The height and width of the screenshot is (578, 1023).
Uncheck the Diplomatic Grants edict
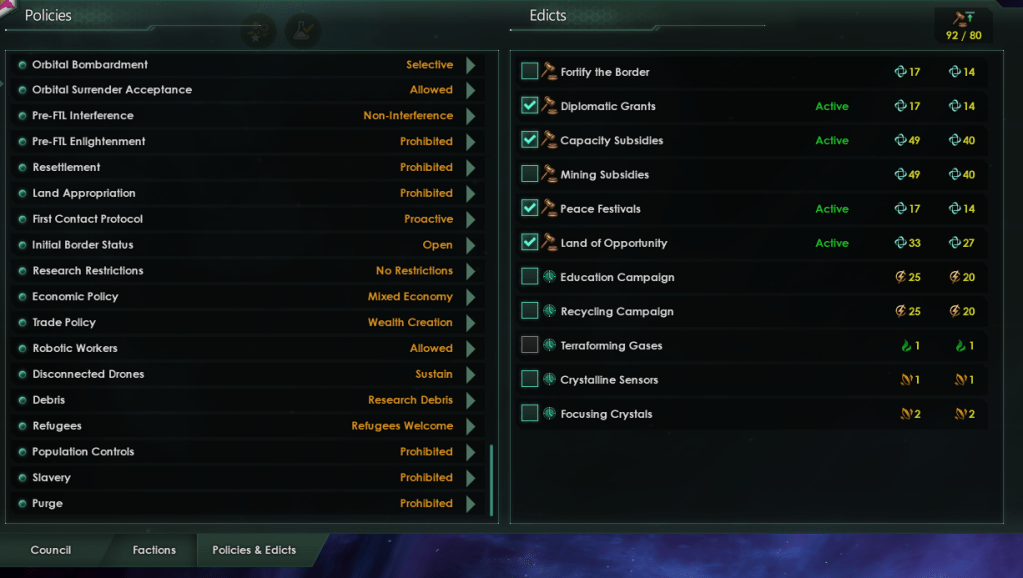pyautogui.click(x=530, y=106)
